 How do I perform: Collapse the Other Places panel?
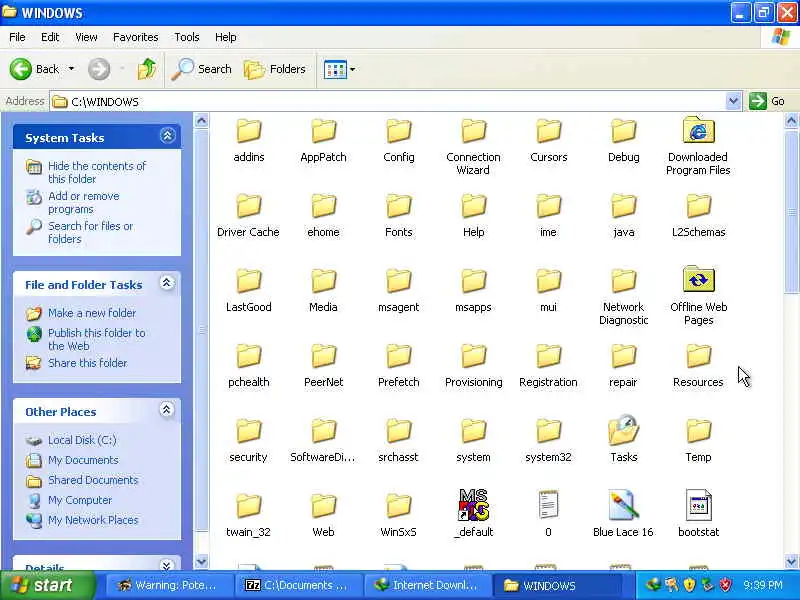tap(166, 410)
